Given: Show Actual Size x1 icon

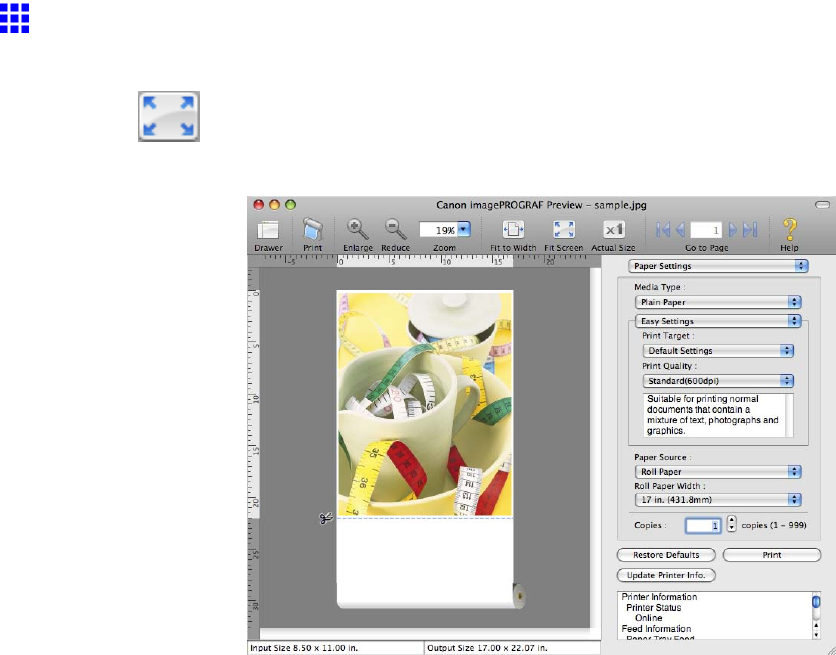Looking at the screenshot, I should point(614,230).
